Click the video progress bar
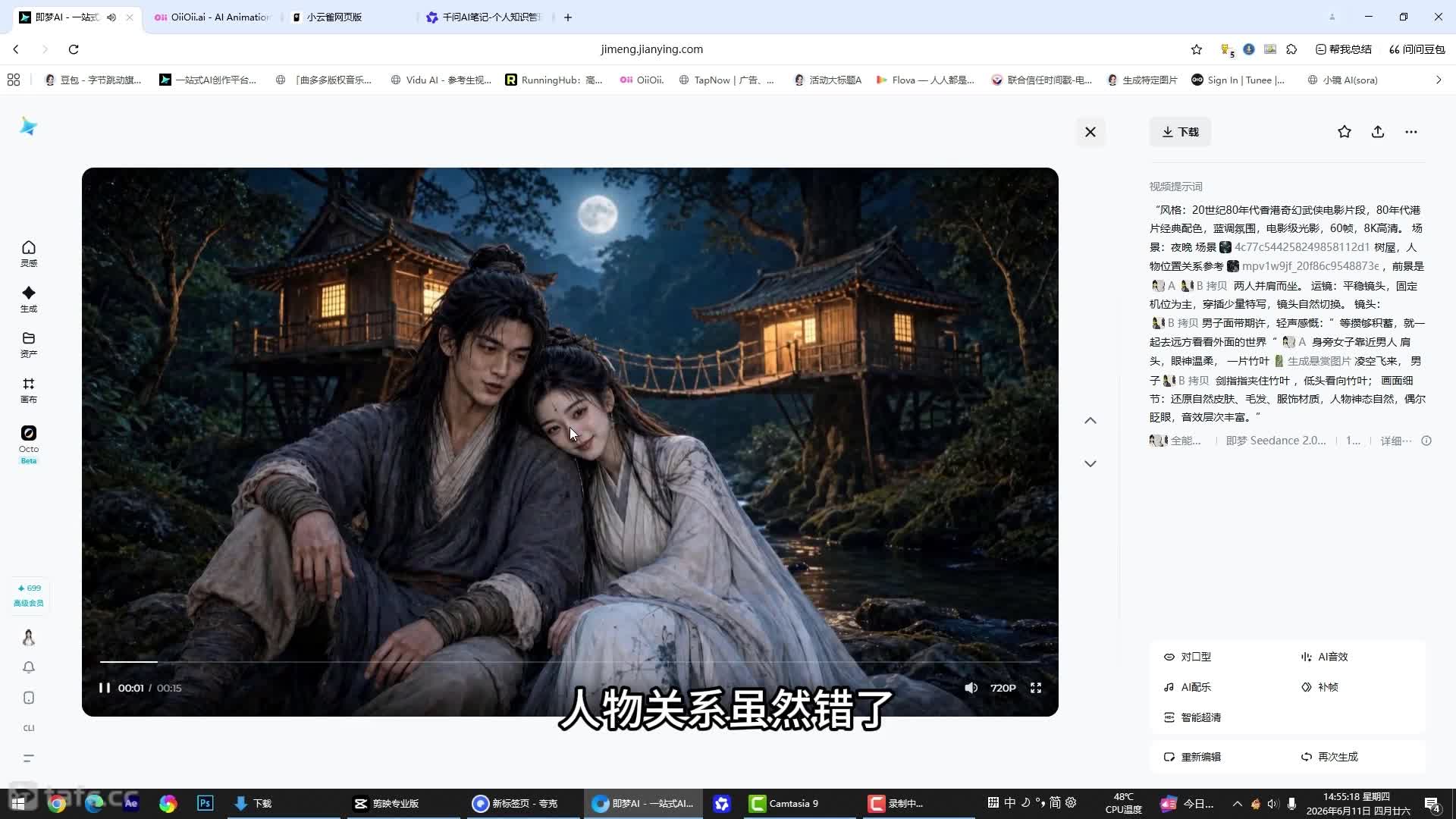 (x=570, y=662)
